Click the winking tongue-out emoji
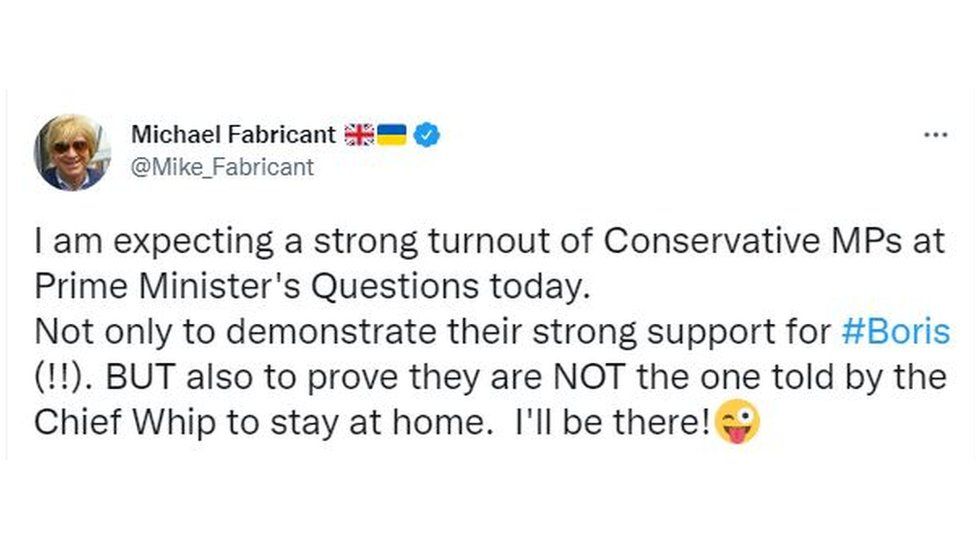 pos(737,421)
